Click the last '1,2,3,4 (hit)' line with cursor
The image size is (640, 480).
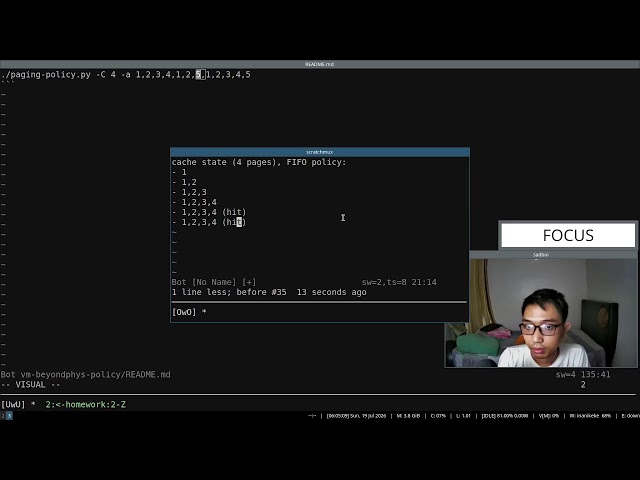209,222
